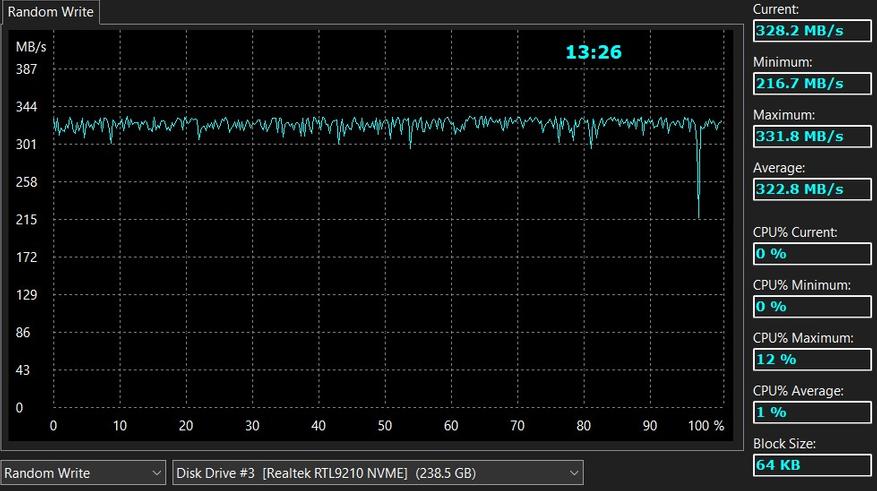
Task: Click the Current speed 328.2 MB/s field
Action: pos(811,31)
